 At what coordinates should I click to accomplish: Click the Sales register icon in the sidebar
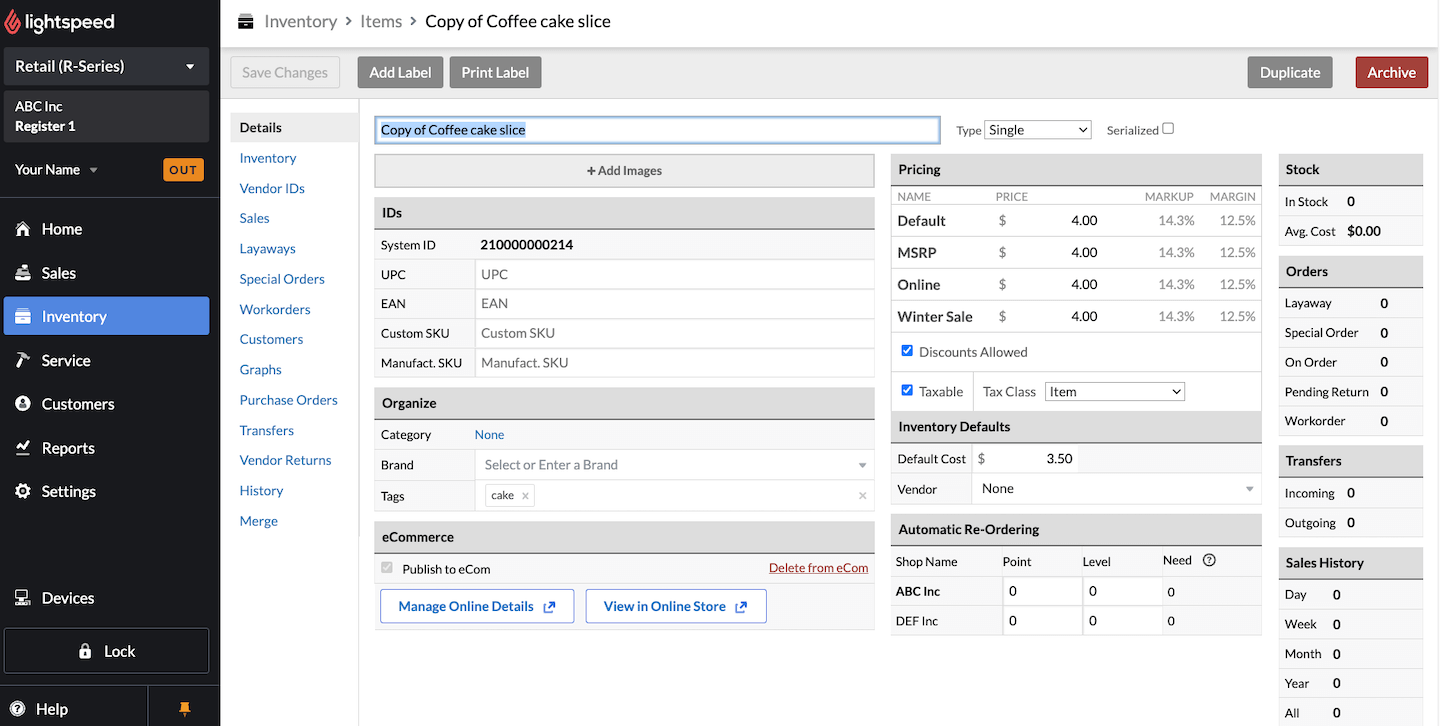(23, 273)
